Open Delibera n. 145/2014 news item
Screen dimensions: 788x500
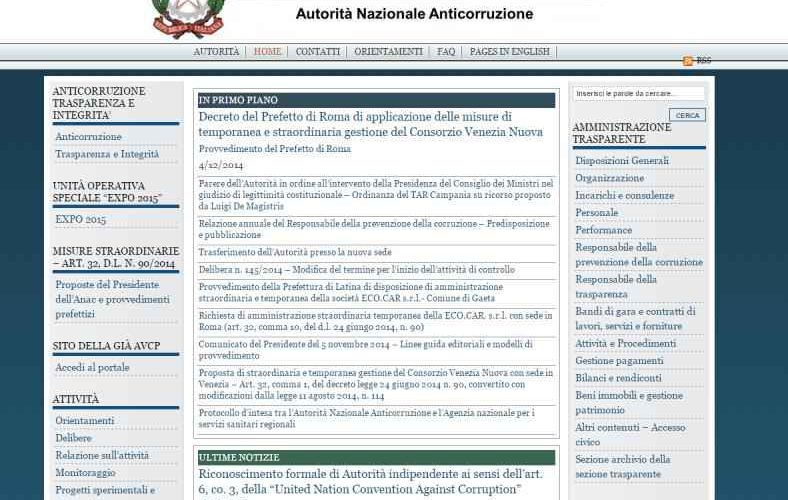[356, 269]
